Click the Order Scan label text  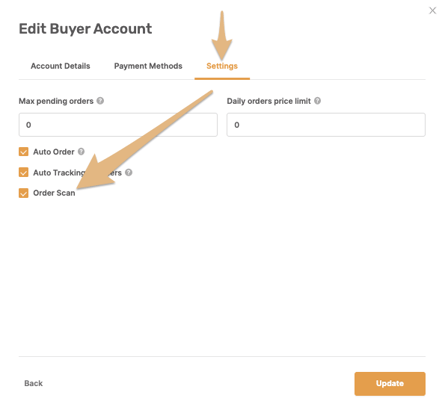(x=54, y=193)
